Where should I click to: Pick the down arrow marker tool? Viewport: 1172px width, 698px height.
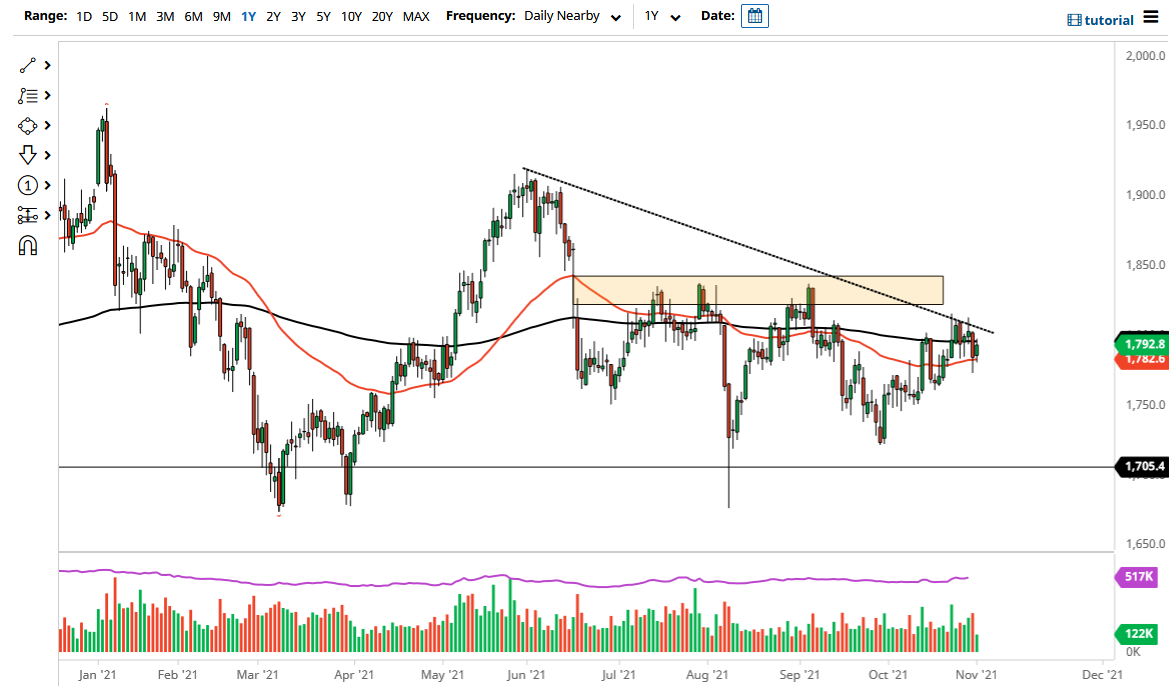pos(28,155)
